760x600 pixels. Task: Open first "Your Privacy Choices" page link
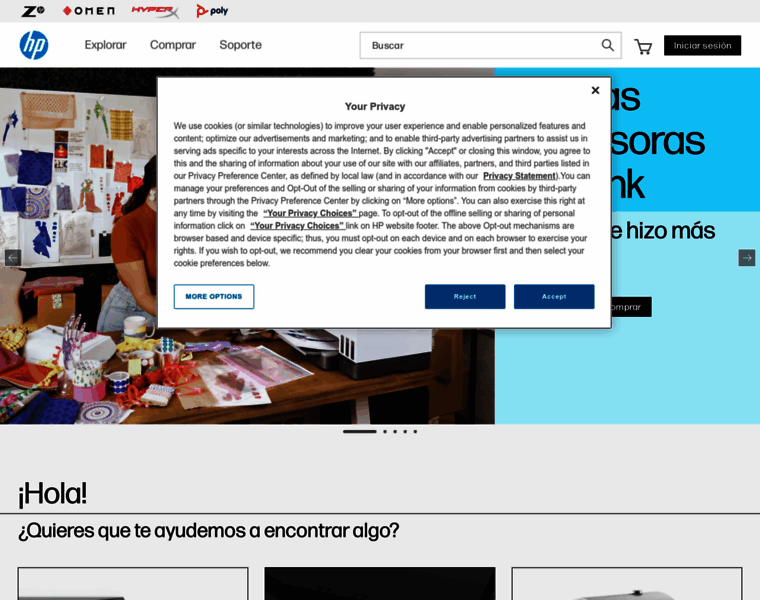point(310,213)
